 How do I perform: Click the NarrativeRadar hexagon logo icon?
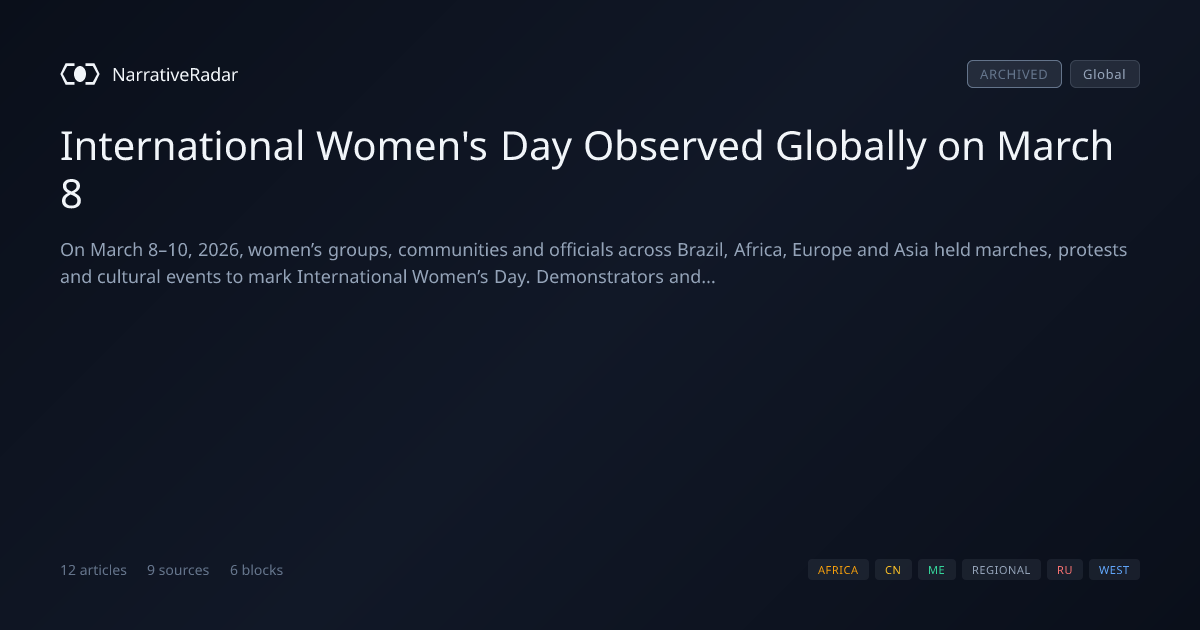click(x=80, y=74)
